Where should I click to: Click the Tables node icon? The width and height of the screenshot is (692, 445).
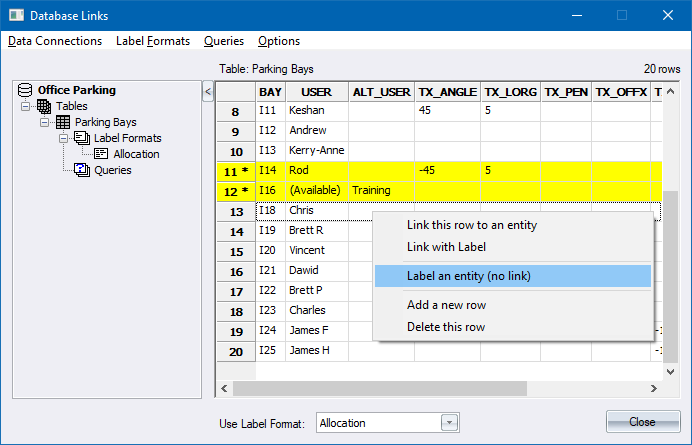tap(44, 106)
